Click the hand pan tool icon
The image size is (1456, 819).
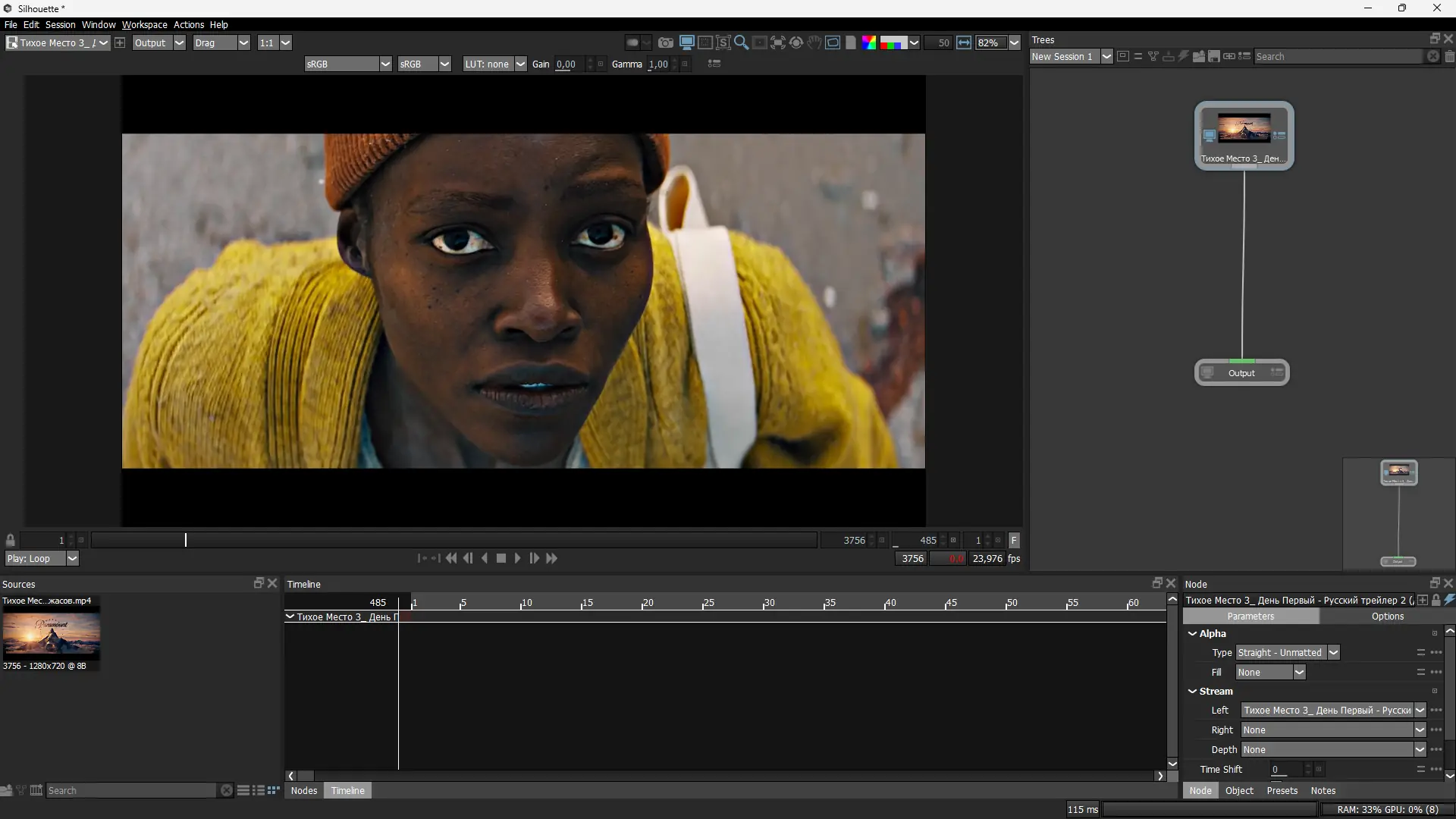click(x=814, y=43)
